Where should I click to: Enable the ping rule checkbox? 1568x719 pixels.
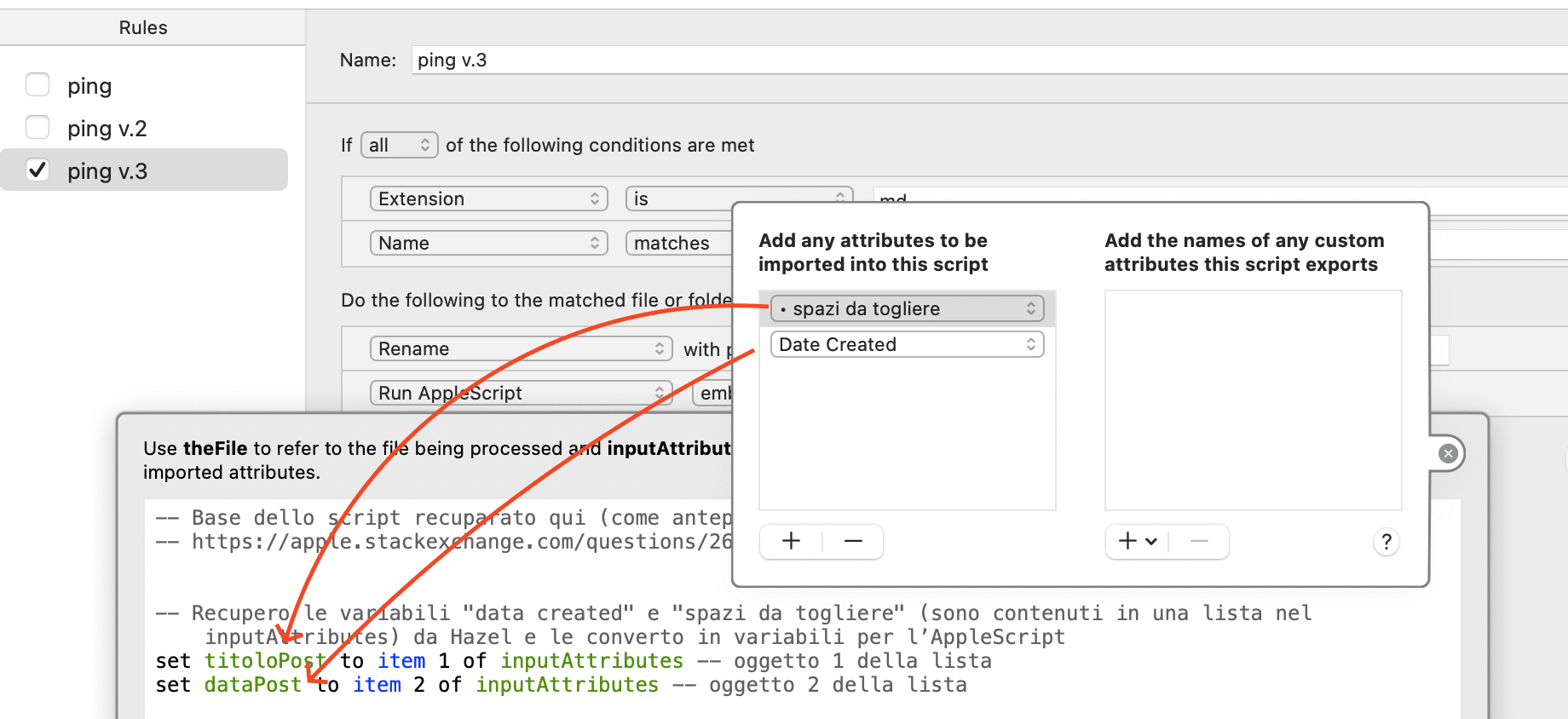pos(37,85)
